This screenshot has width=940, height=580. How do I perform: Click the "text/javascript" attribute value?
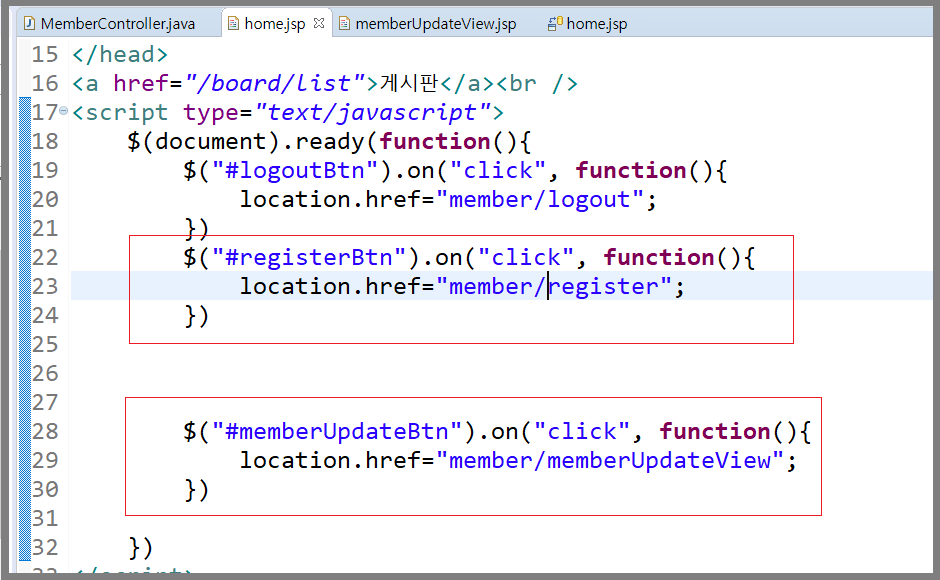tap(372, 112)
